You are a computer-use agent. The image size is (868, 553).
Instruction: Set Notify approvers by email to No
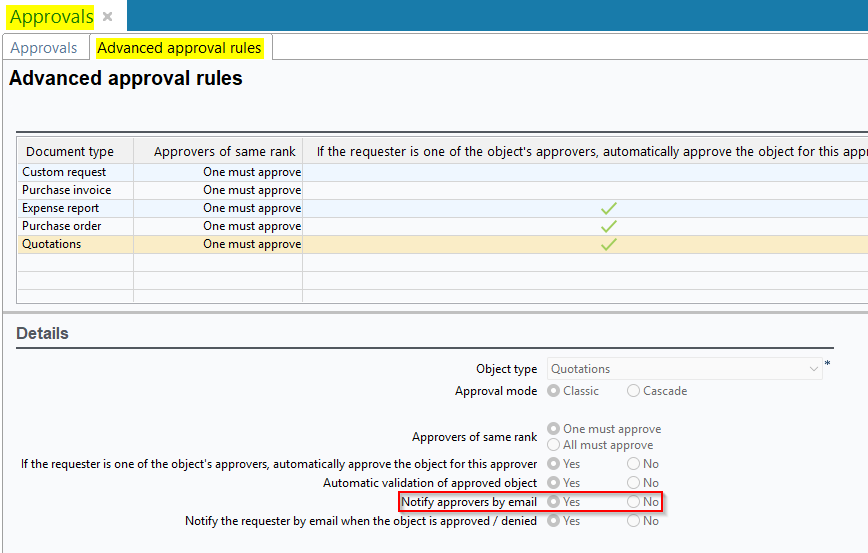tap(634, 502)
